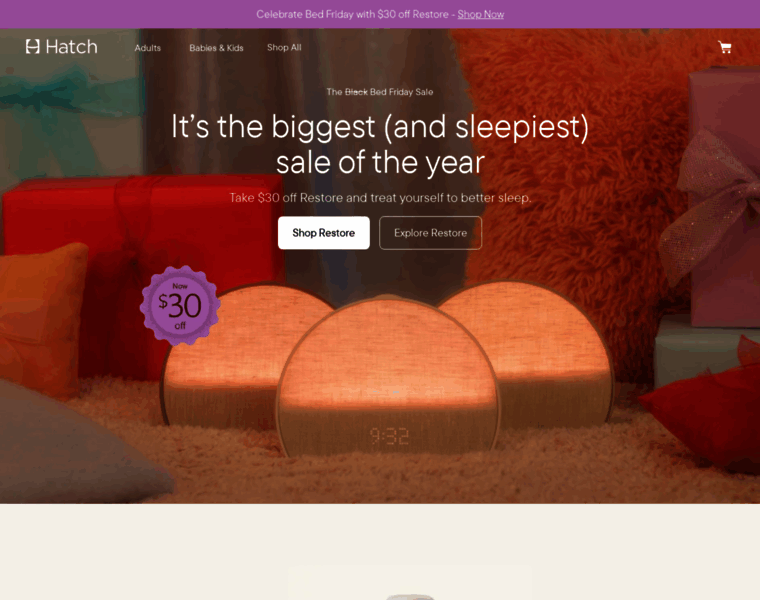Open the shopping cart icon
760x600 pixels.
[725, 47]
